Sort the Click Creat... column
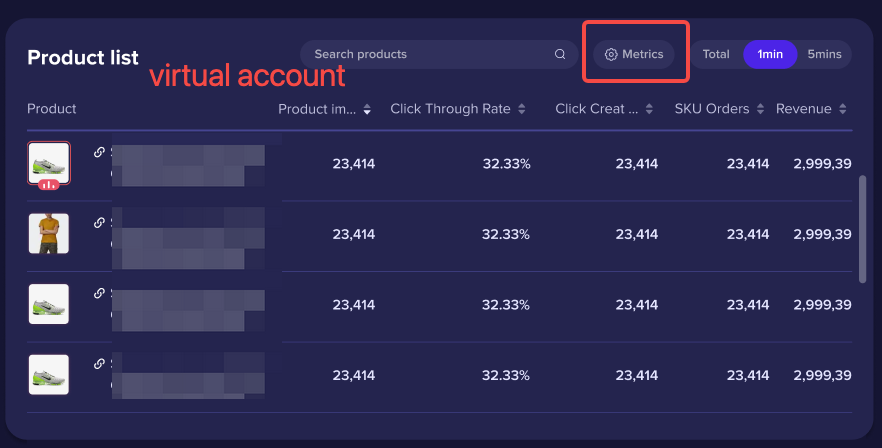The width and height of the screenshot is (882, 448). 649,109
